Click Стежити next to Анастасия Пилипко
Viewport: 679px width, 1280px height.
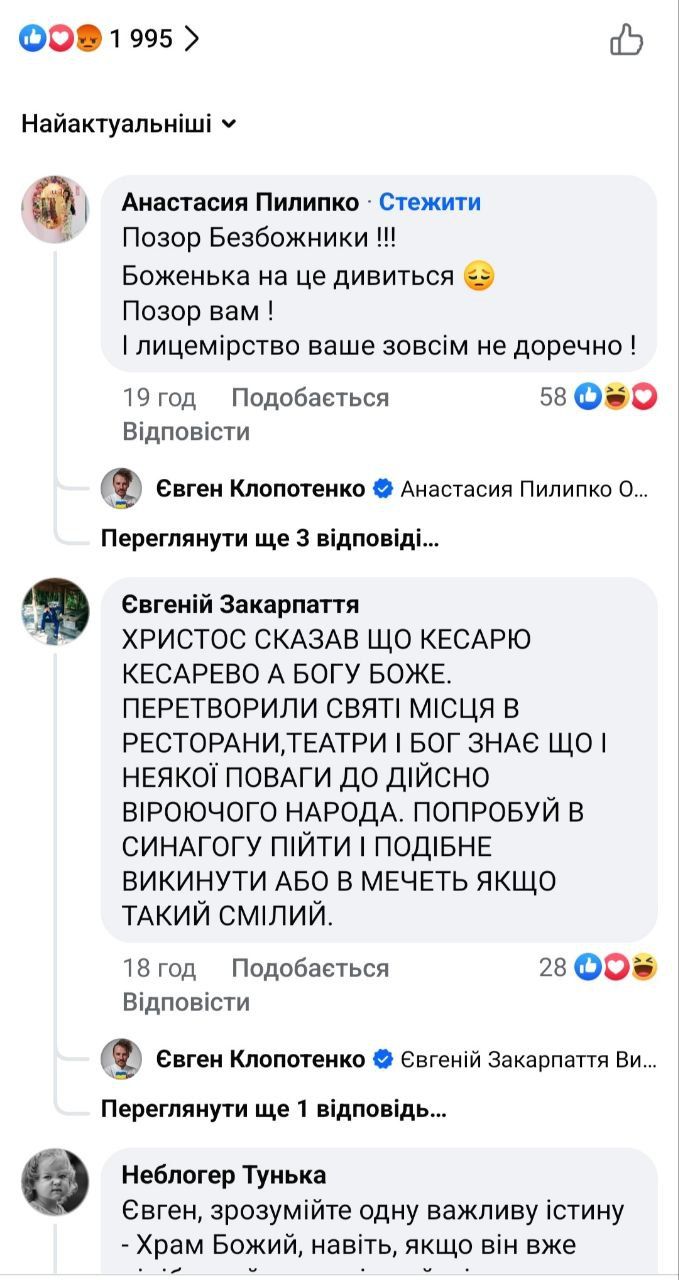click(x=430, y=202)
